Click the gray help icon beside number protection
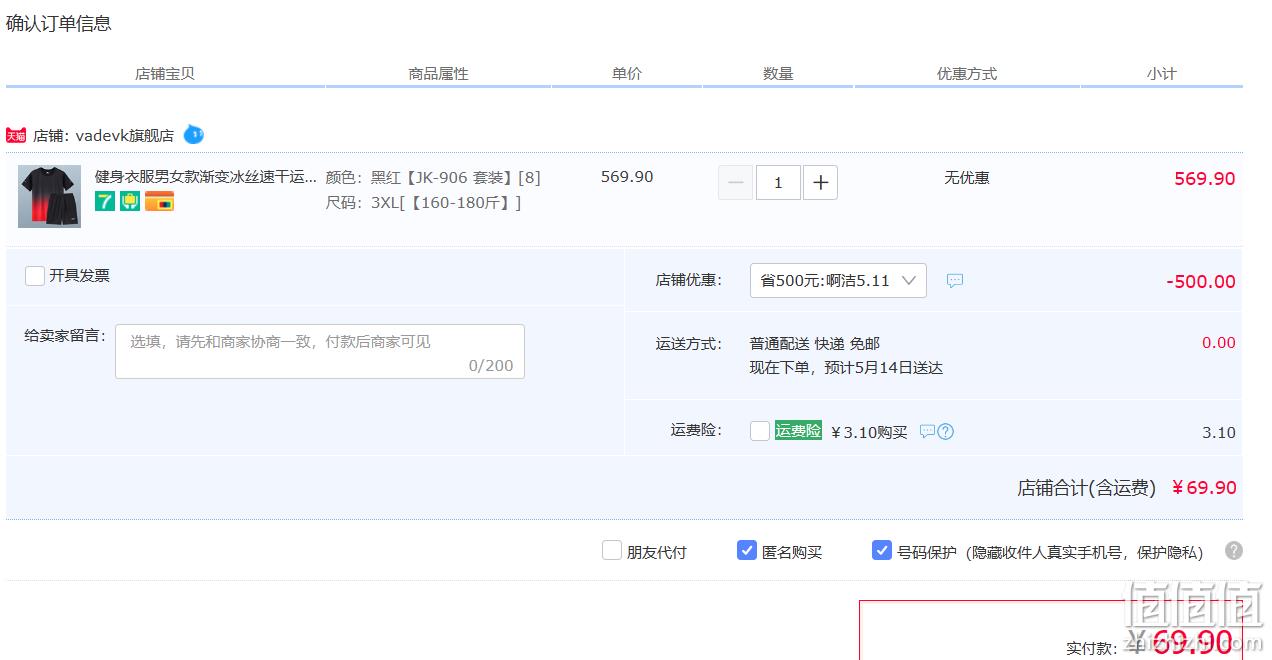 coord(1234,551)
